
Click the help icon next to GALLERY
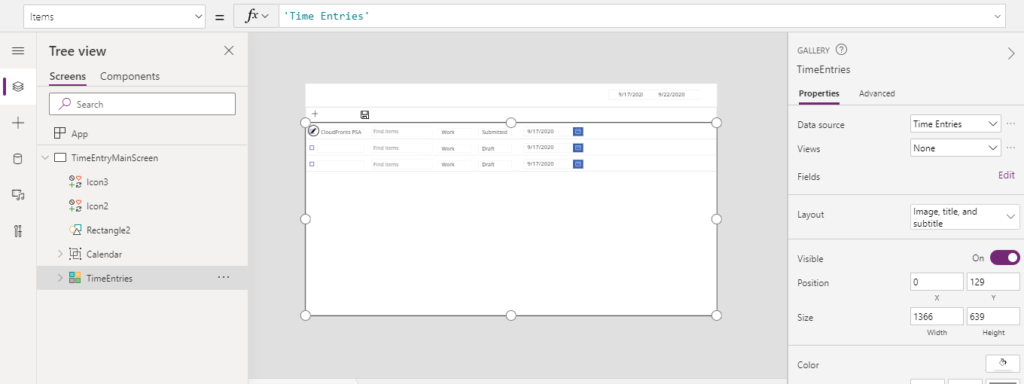point(841,50)
